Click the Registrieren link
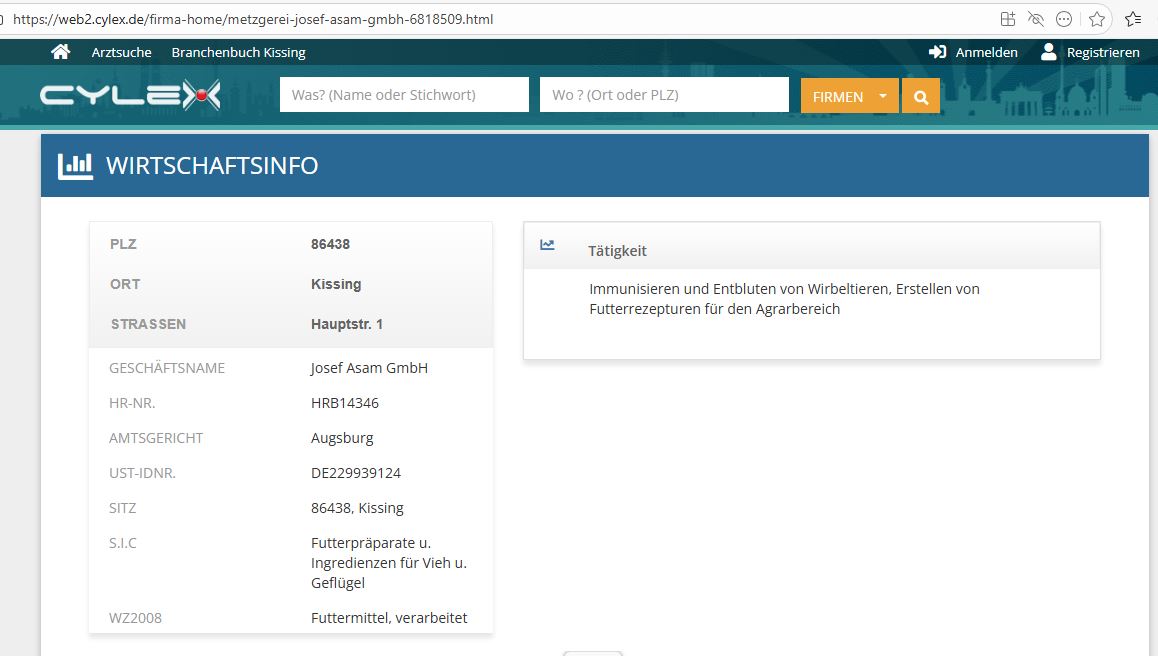This screenshot has width=1158, height=656. 1103,52
